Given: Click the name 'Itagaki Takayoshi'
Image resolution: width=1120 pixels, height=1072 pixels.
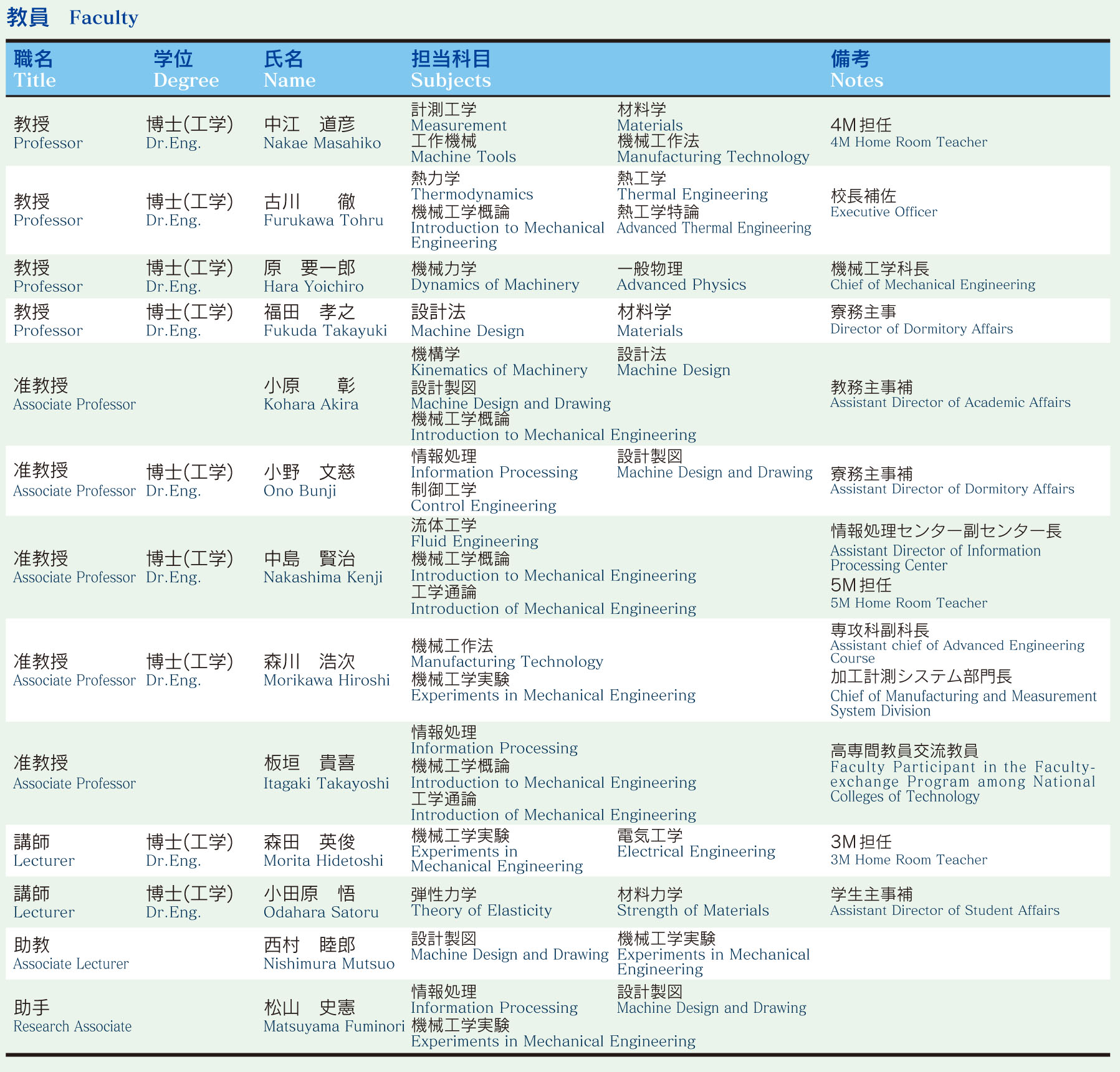Looking at the screenshot, I should (326, 784).
